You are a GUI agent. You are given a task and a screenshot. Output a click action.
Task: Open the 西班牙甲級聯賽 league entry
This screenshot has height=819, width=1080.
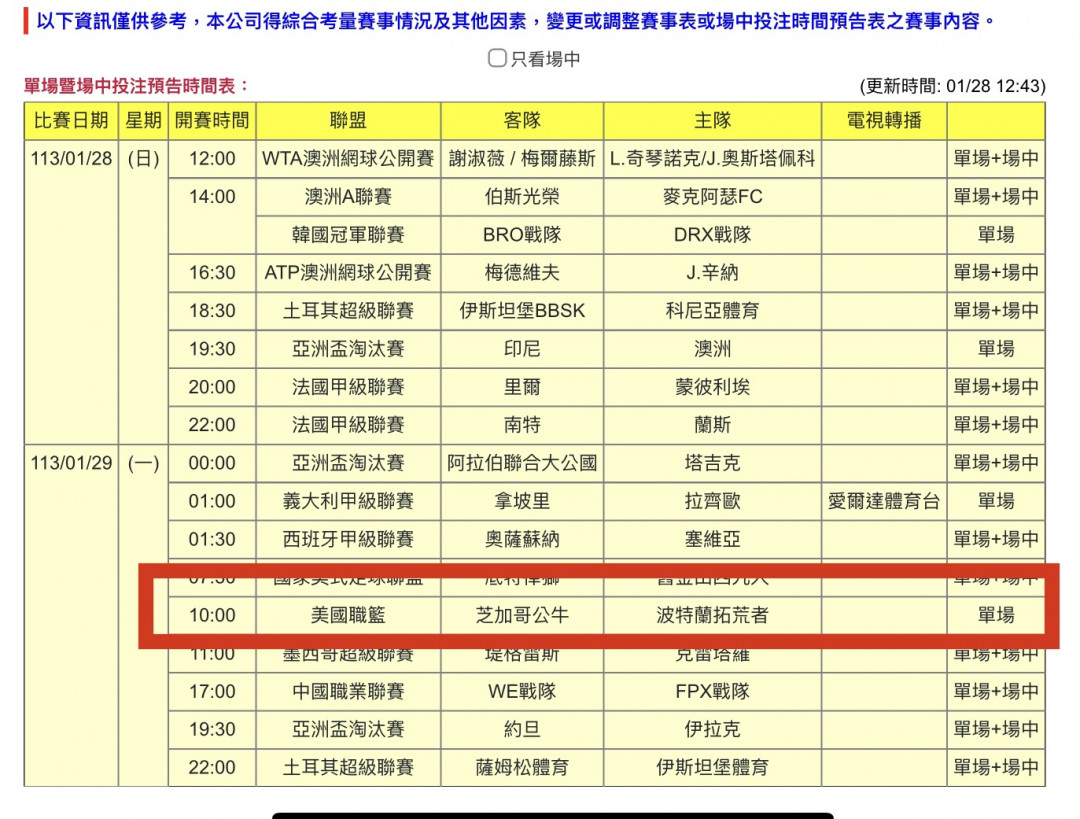[x=348, y=539]
